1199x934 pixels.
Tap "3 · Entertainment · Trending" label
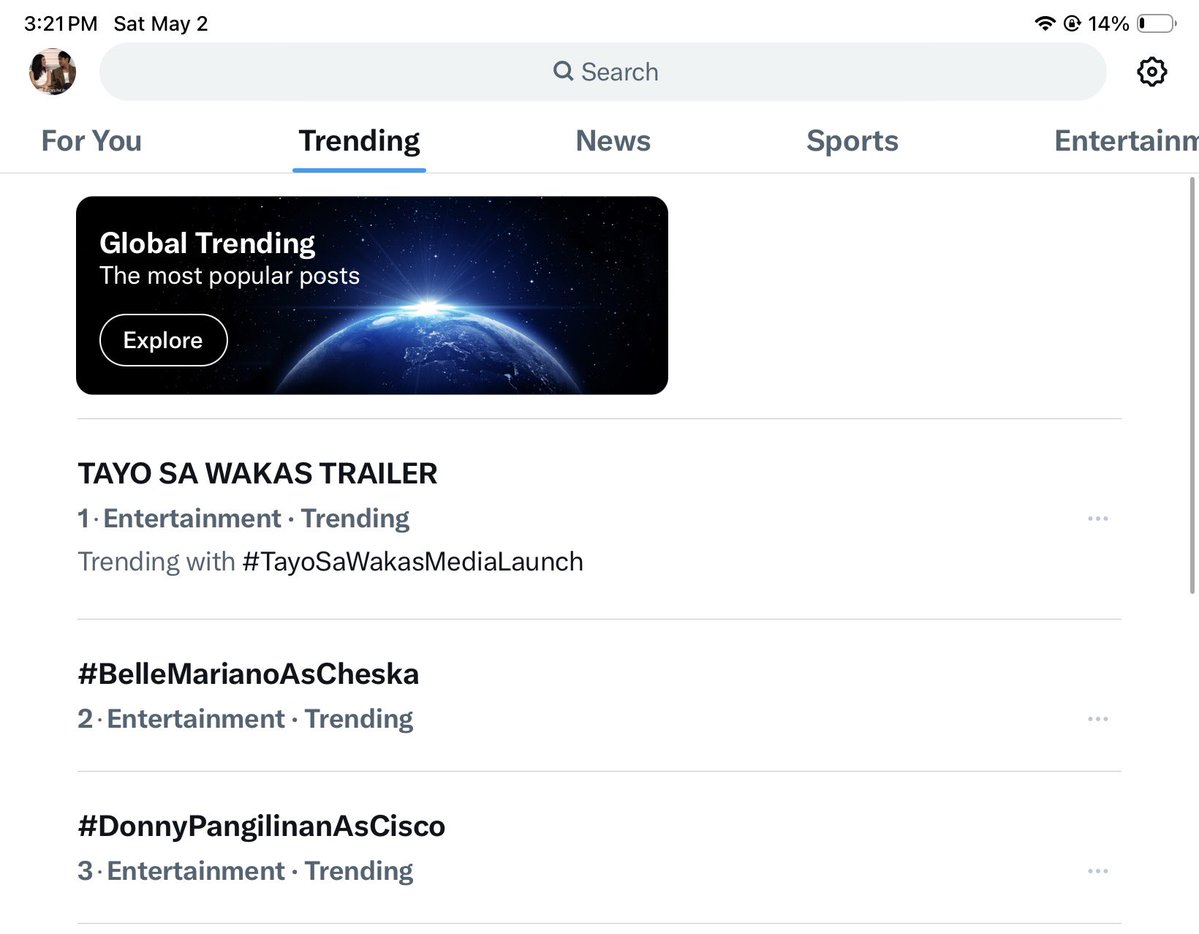(245, 871)
